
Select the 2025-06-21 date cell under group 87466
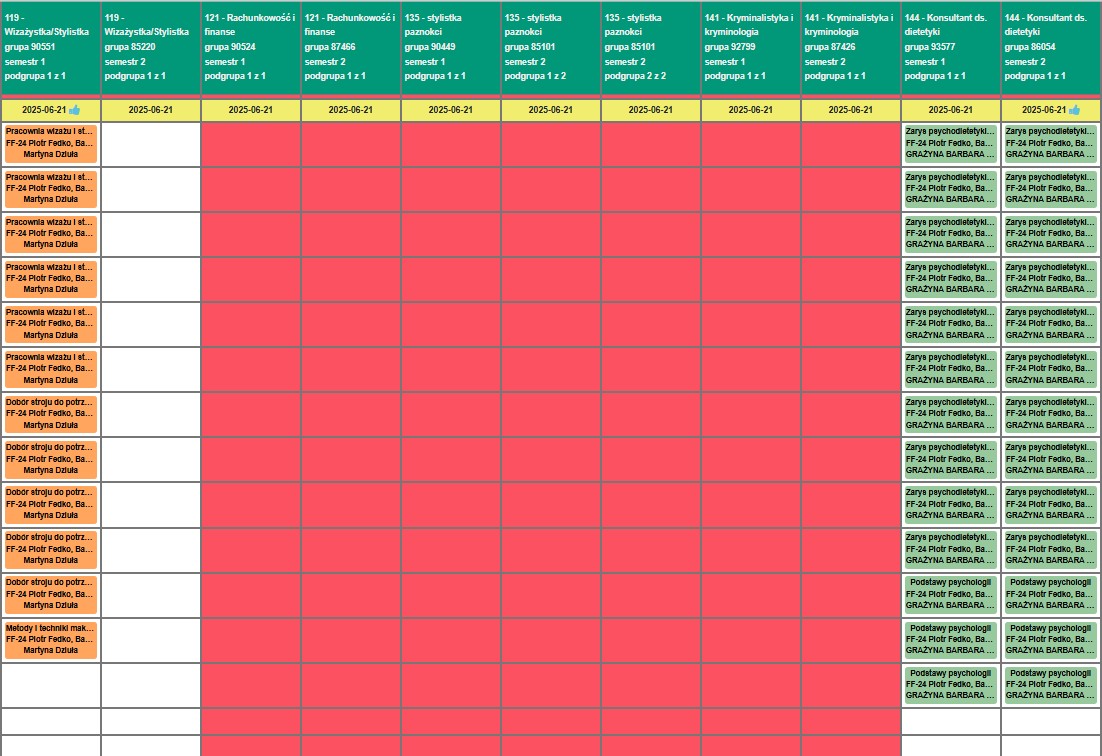351,110
